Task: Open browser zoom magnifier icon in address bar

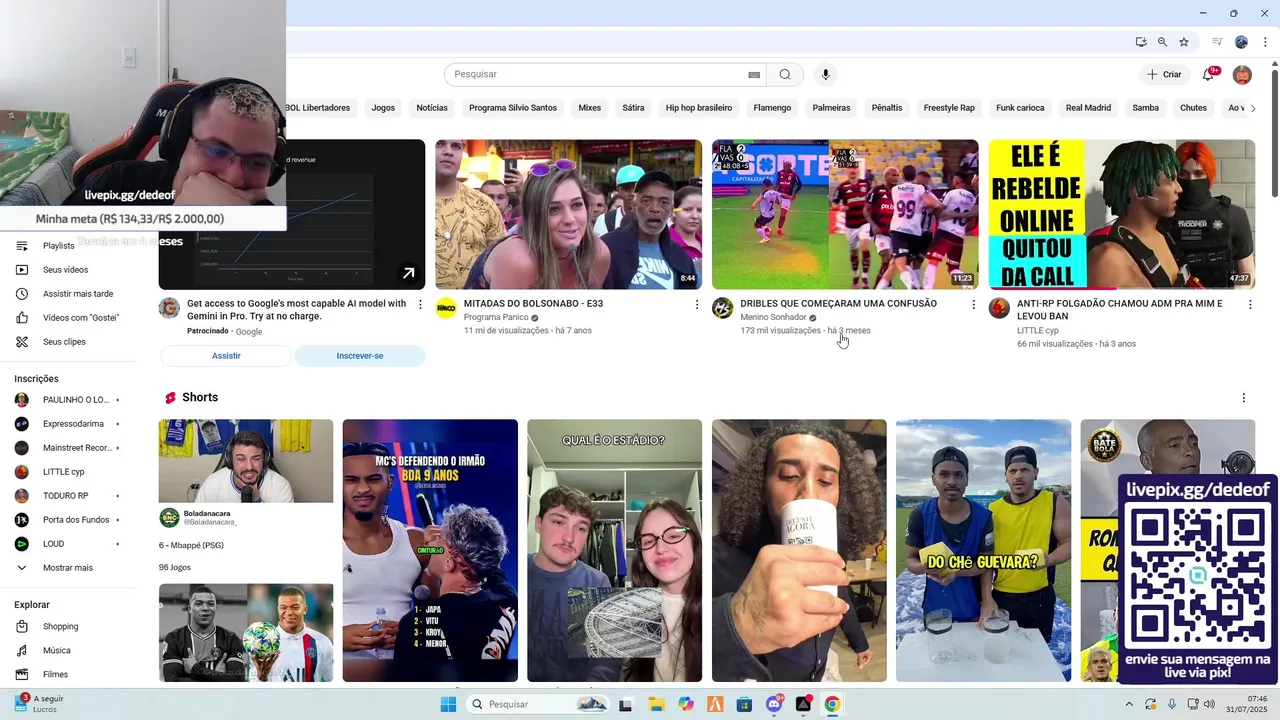Action: tap(1162, 42)
